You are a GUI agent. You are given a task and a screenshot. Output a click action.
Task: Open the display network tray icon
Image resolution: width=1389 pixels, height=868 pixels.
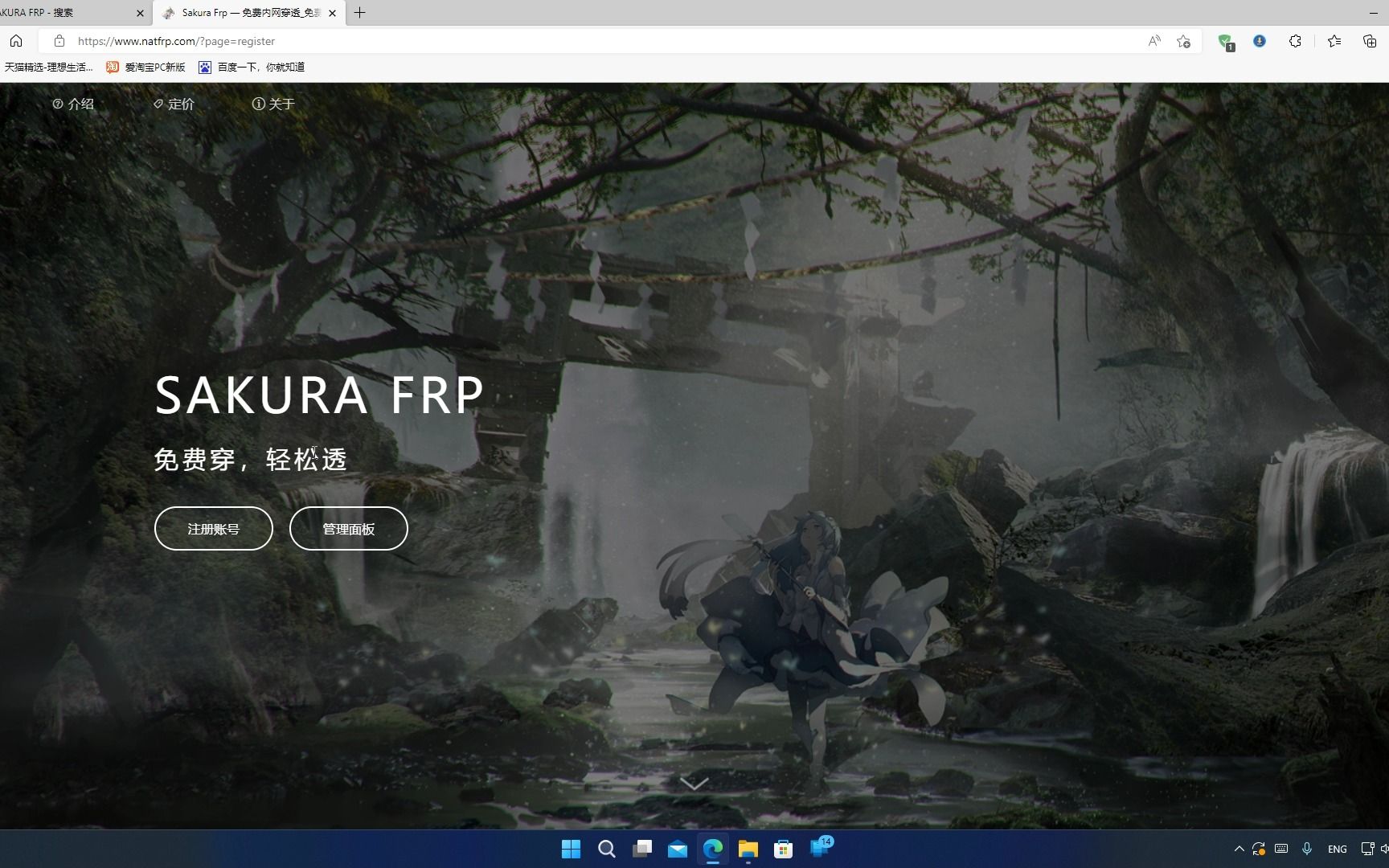coord(1367,849)
